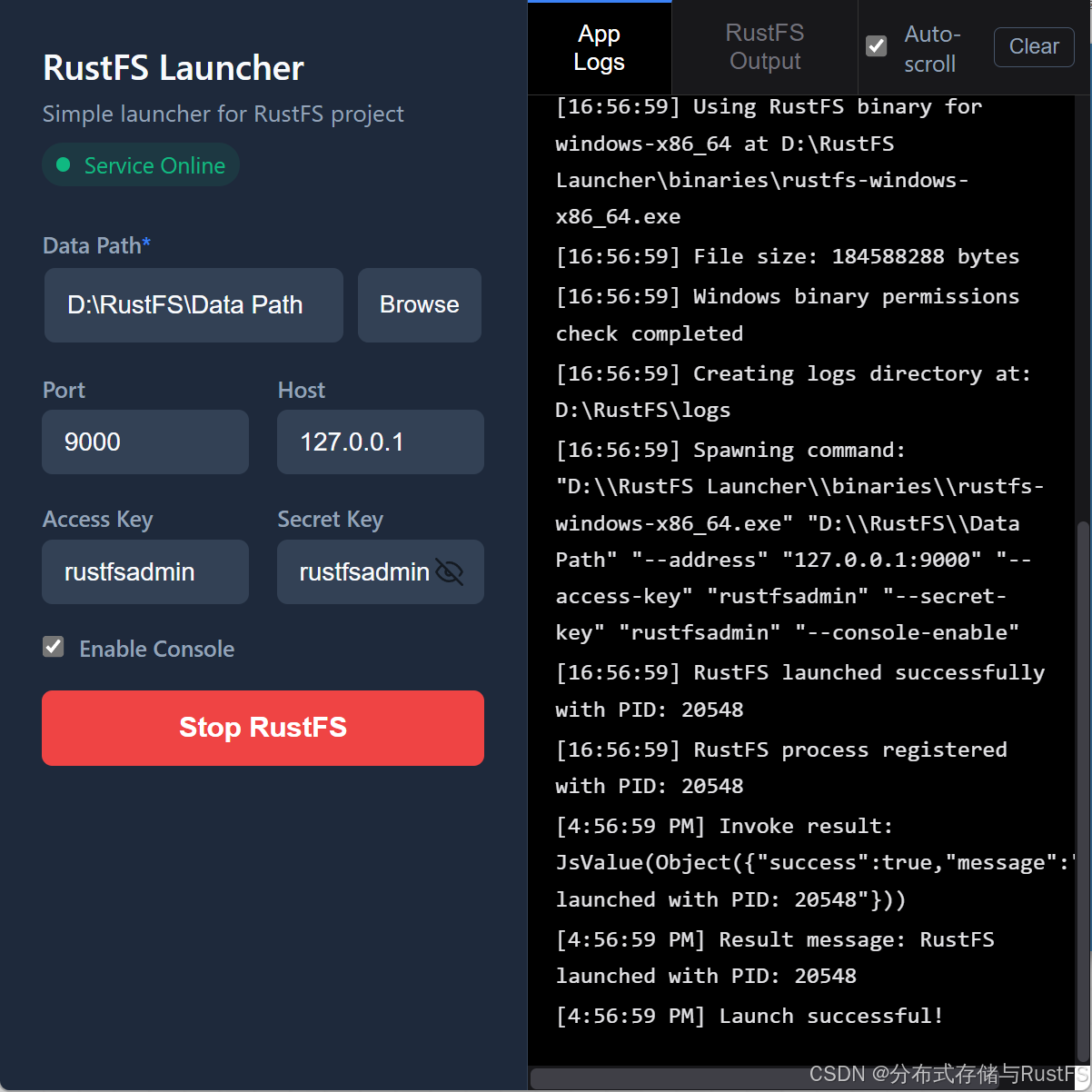
Task: Select the 'File size: 184588288 bytes' log line
Action: click(788, 257)
